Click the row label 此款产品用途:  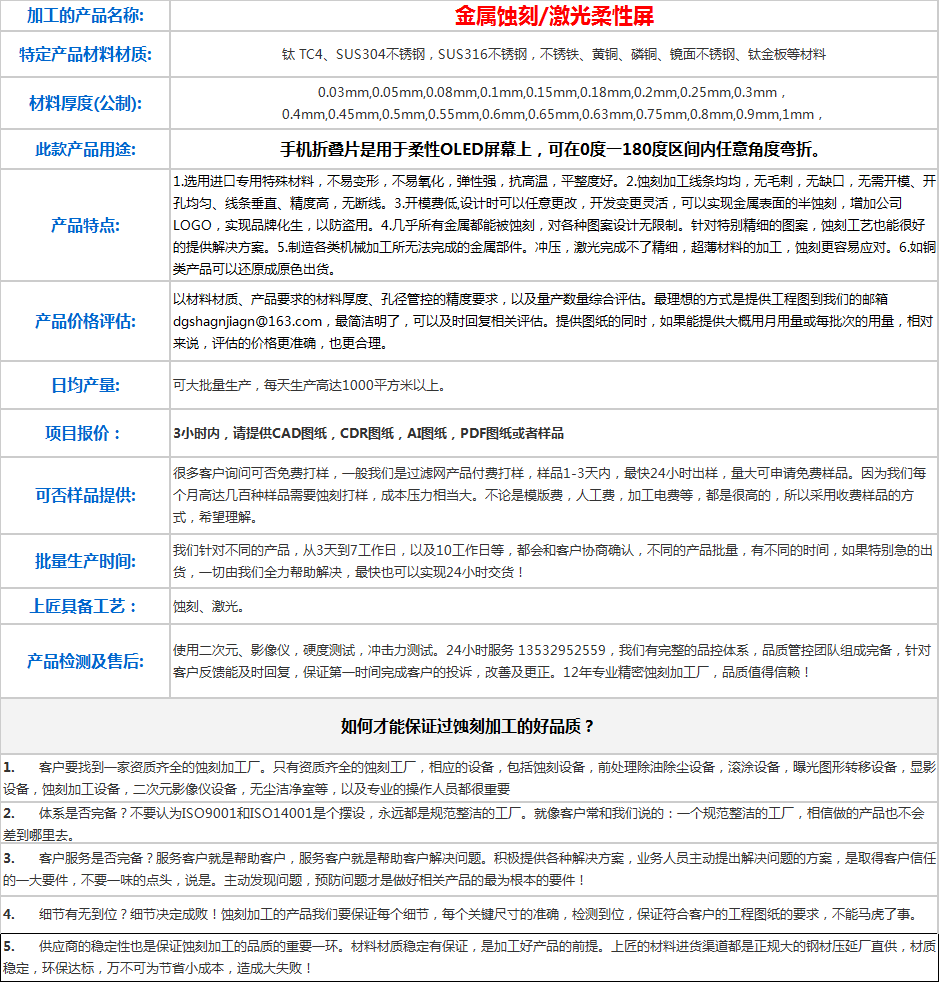click(x=85, y=150)
